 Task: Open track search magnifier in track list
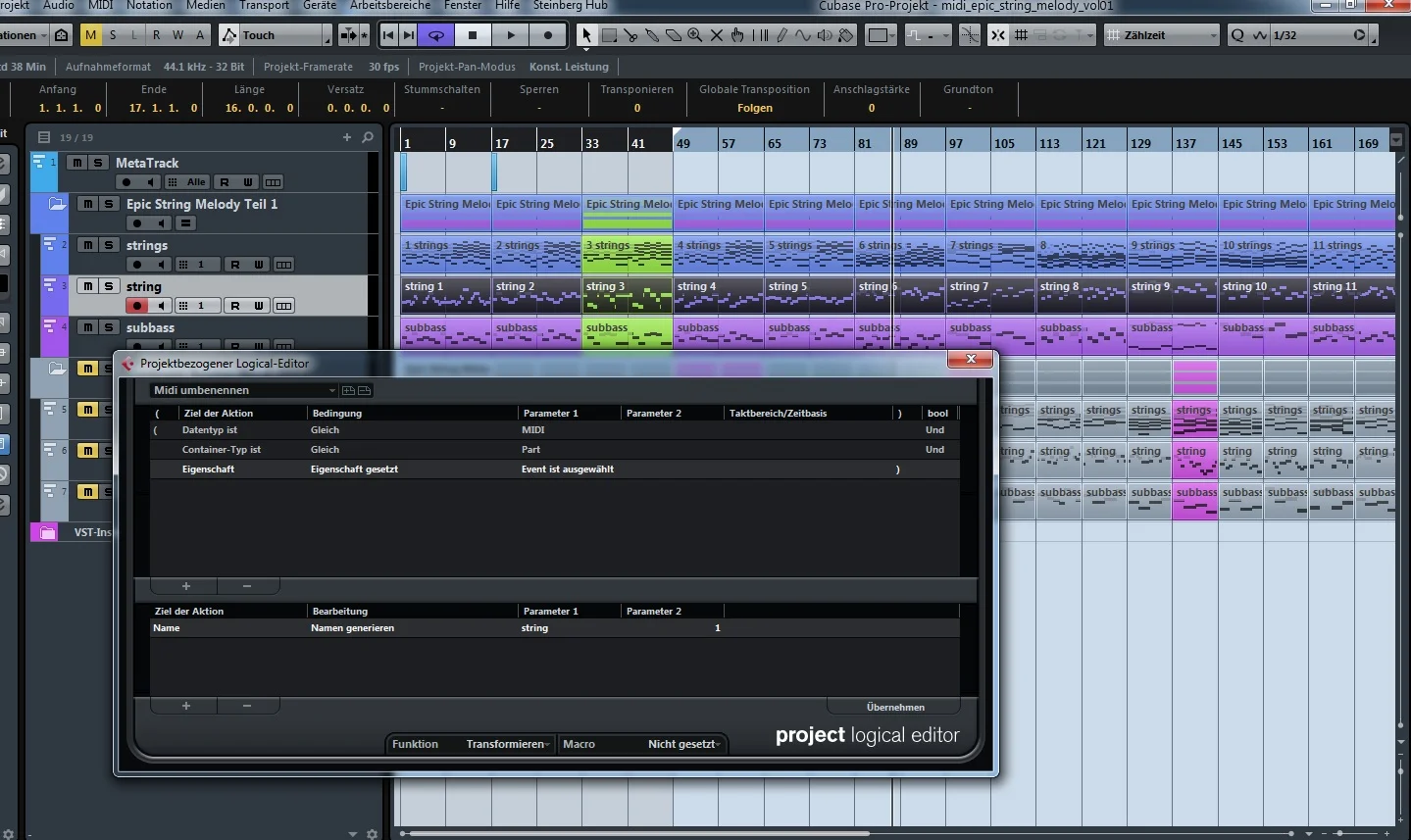[368, 137]
